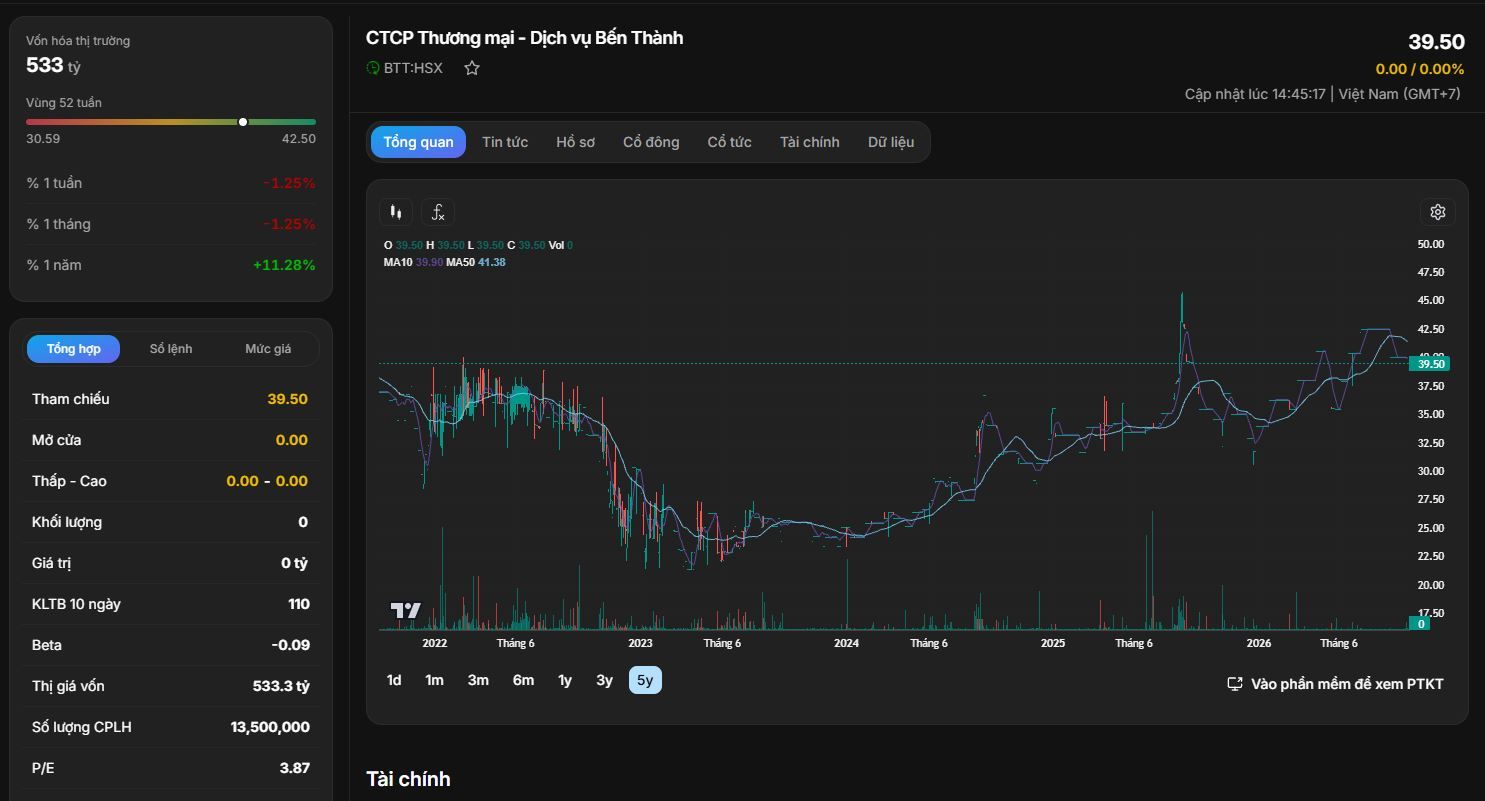Set chart range to 1d
The width and height of the screenshot is (1485, 801).
click(394, 680)
